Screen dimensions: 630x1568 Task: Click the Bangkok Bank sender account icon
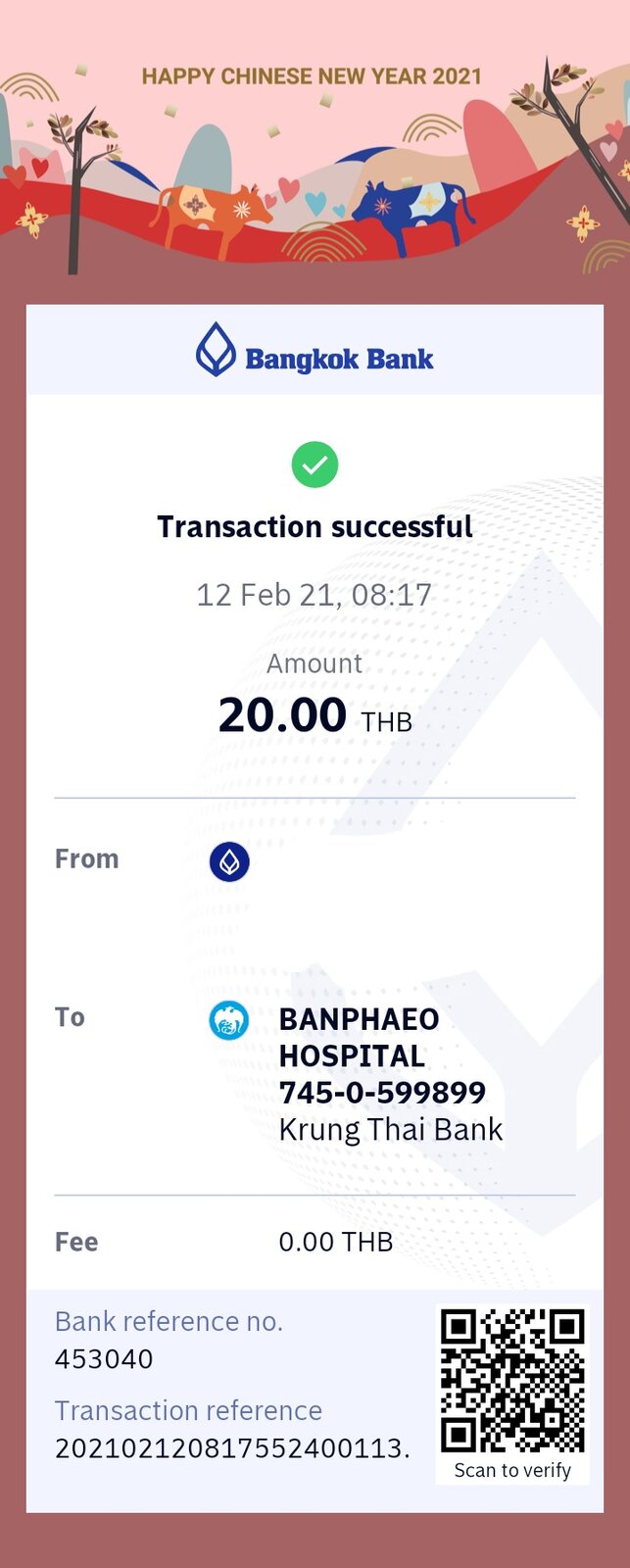pos(229,861)
